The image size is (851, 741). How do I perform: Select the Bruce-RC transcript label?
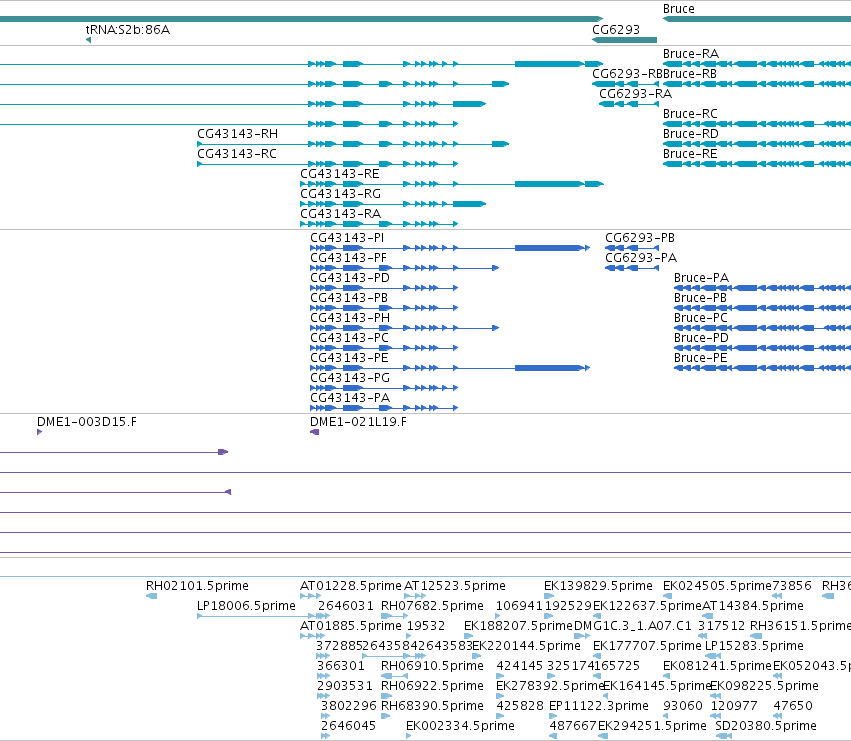690,114
